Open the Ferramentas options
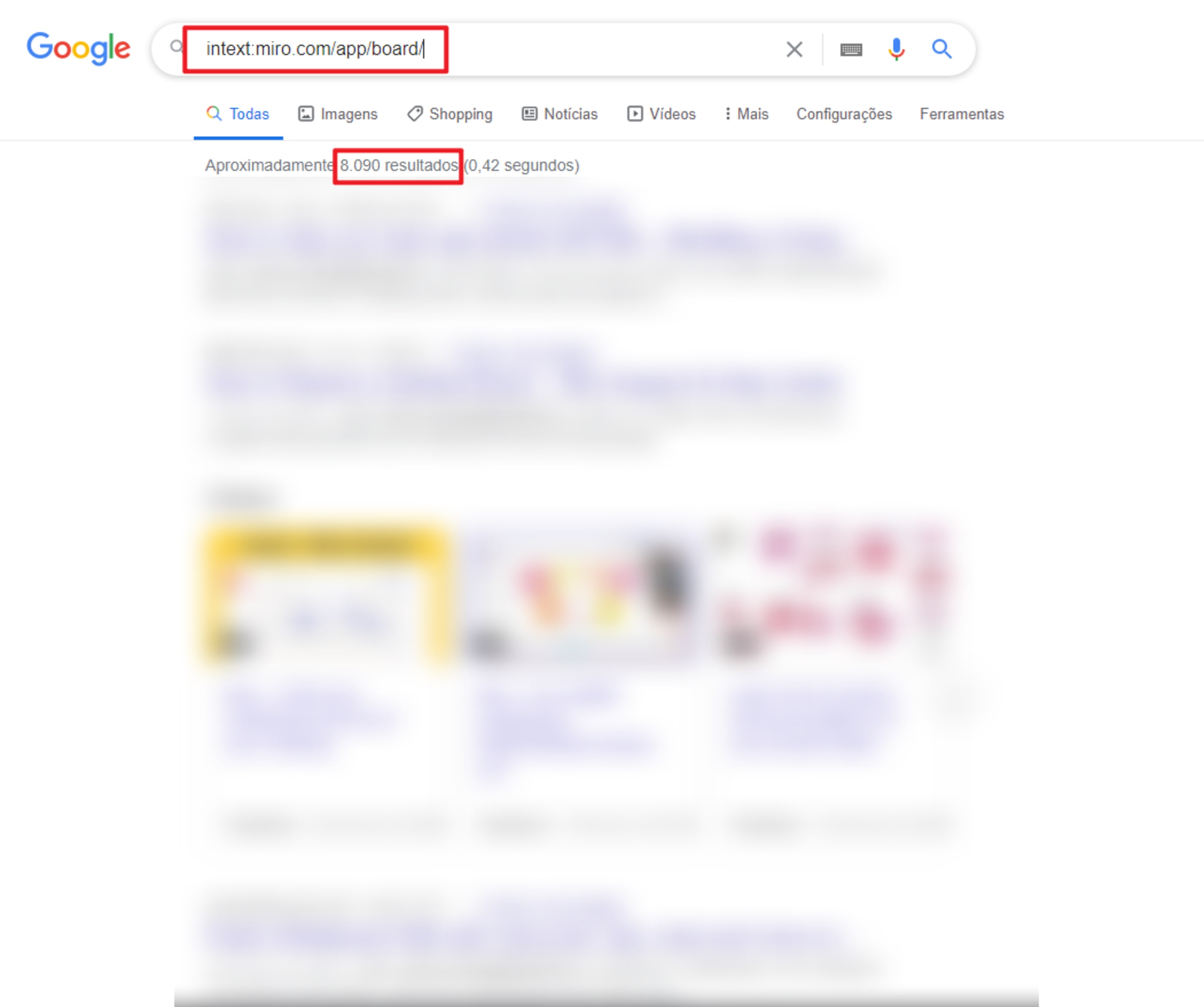Screen dimensions: 1204x1007 coord(962,114)
